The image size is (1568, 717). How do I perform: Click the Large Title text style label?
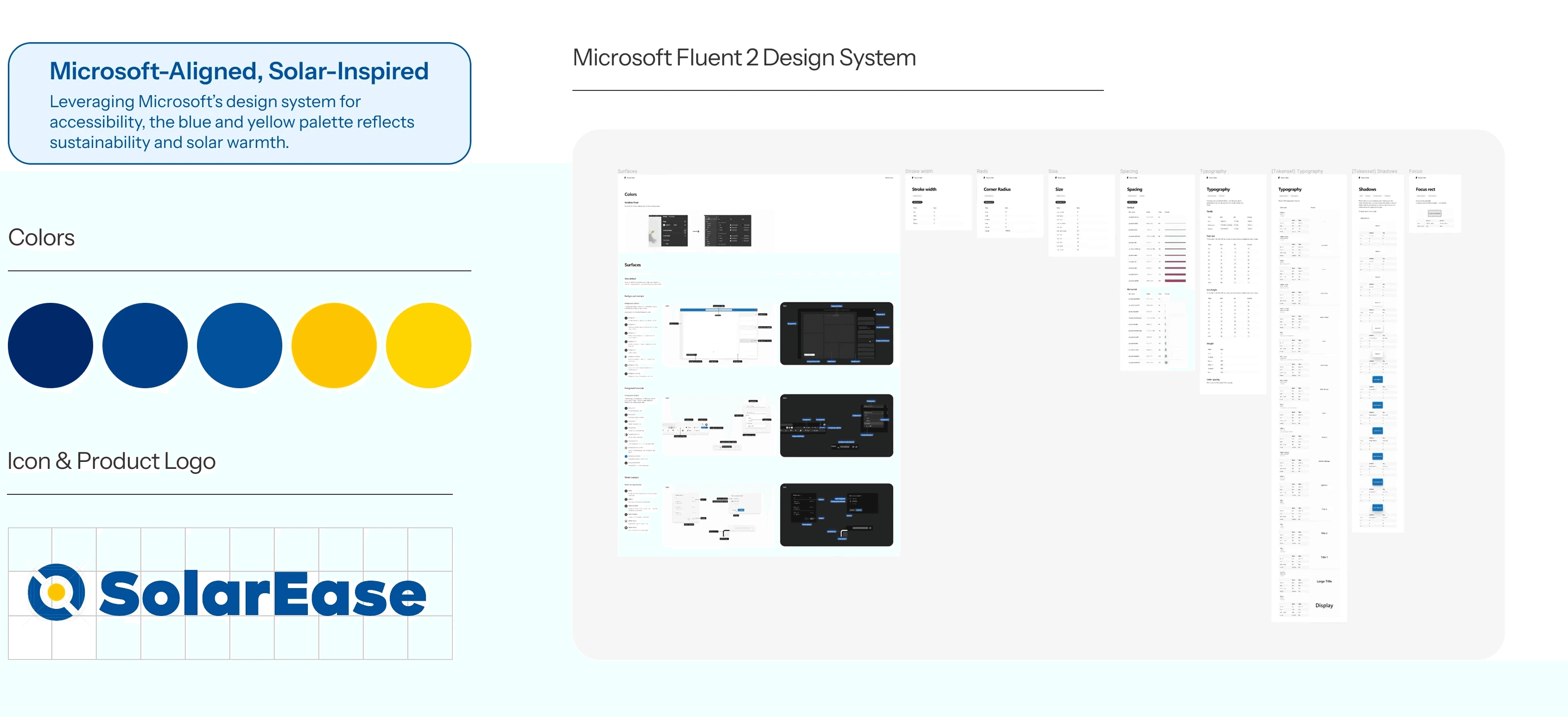pos(1324,581)
